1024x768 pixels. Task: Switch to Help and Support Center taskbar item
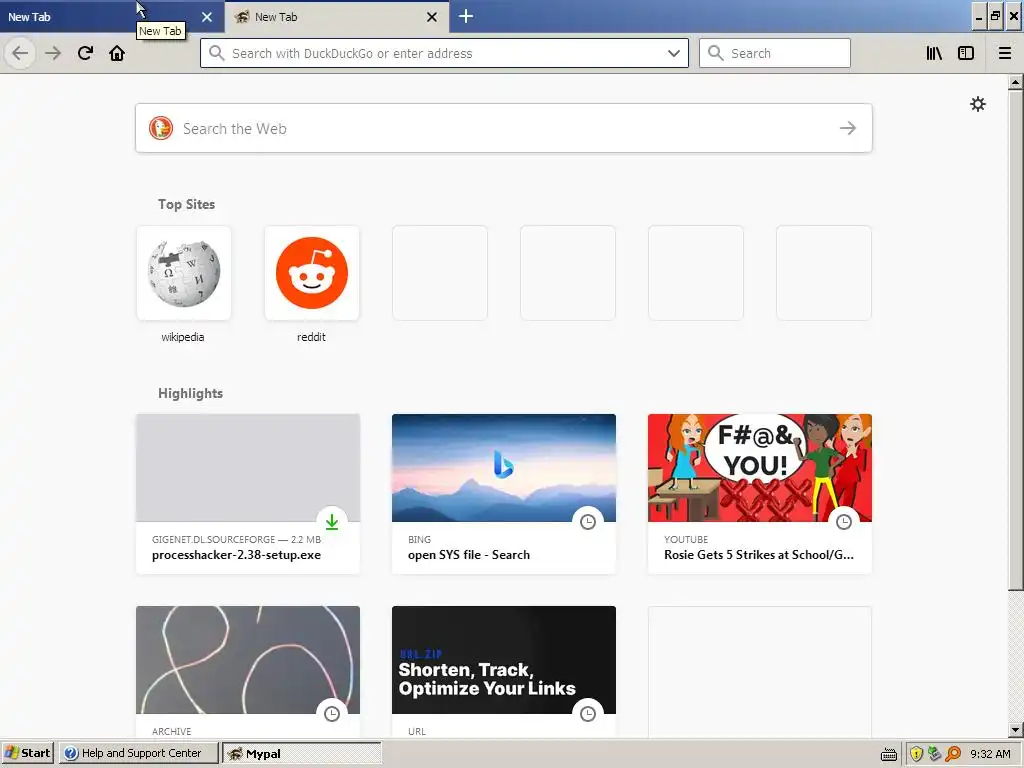[x=138, y=753]
